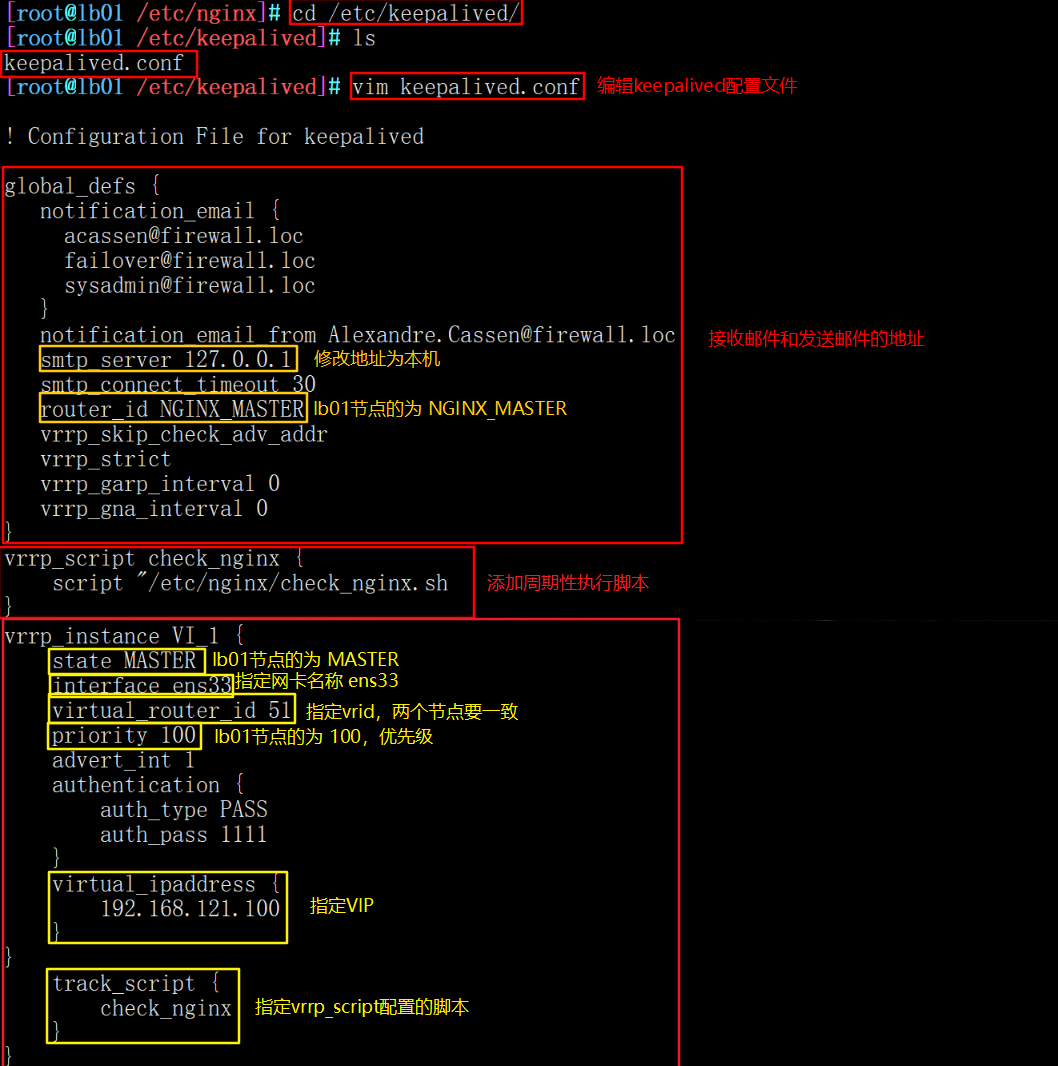Screen dimensions: 1058x1066
Task: Select the 'acassen@firewall.loc' email address
Action: 184,236
